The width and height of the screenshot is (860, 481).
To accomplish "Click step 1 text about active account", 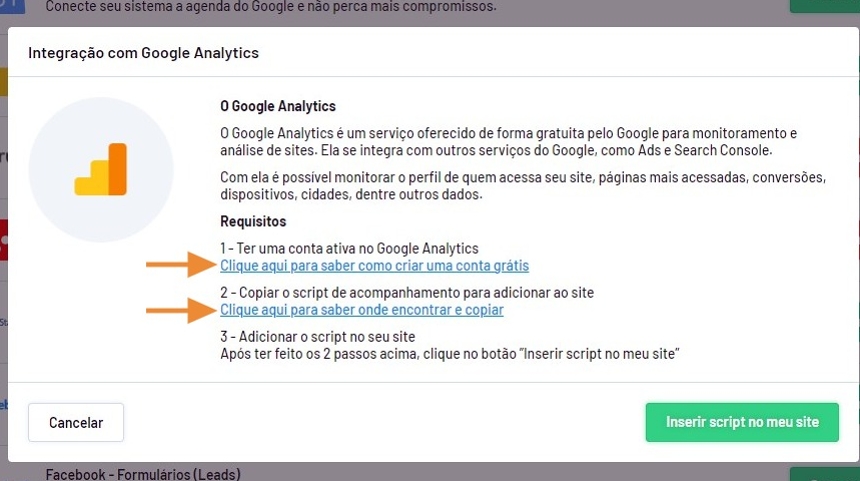I will [x=349, y=248].
